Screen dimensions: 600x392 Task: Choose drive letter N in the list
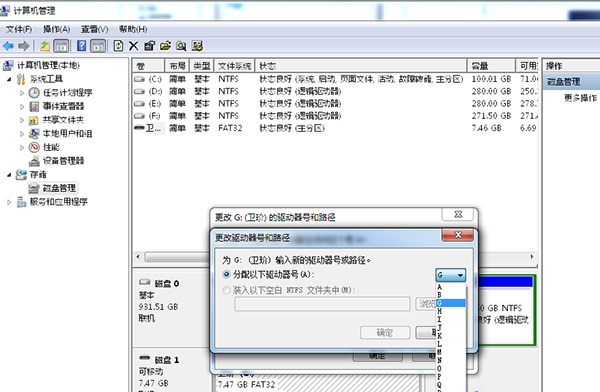tap(451, 360)
